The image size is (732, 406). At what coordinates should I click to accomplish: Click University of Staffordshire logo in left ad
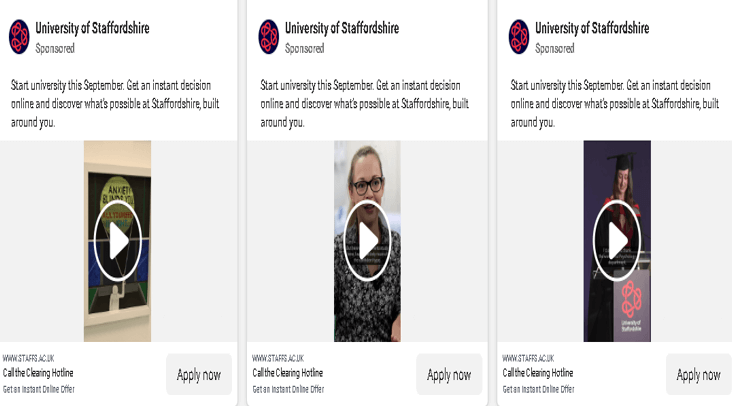coord(19,36)
